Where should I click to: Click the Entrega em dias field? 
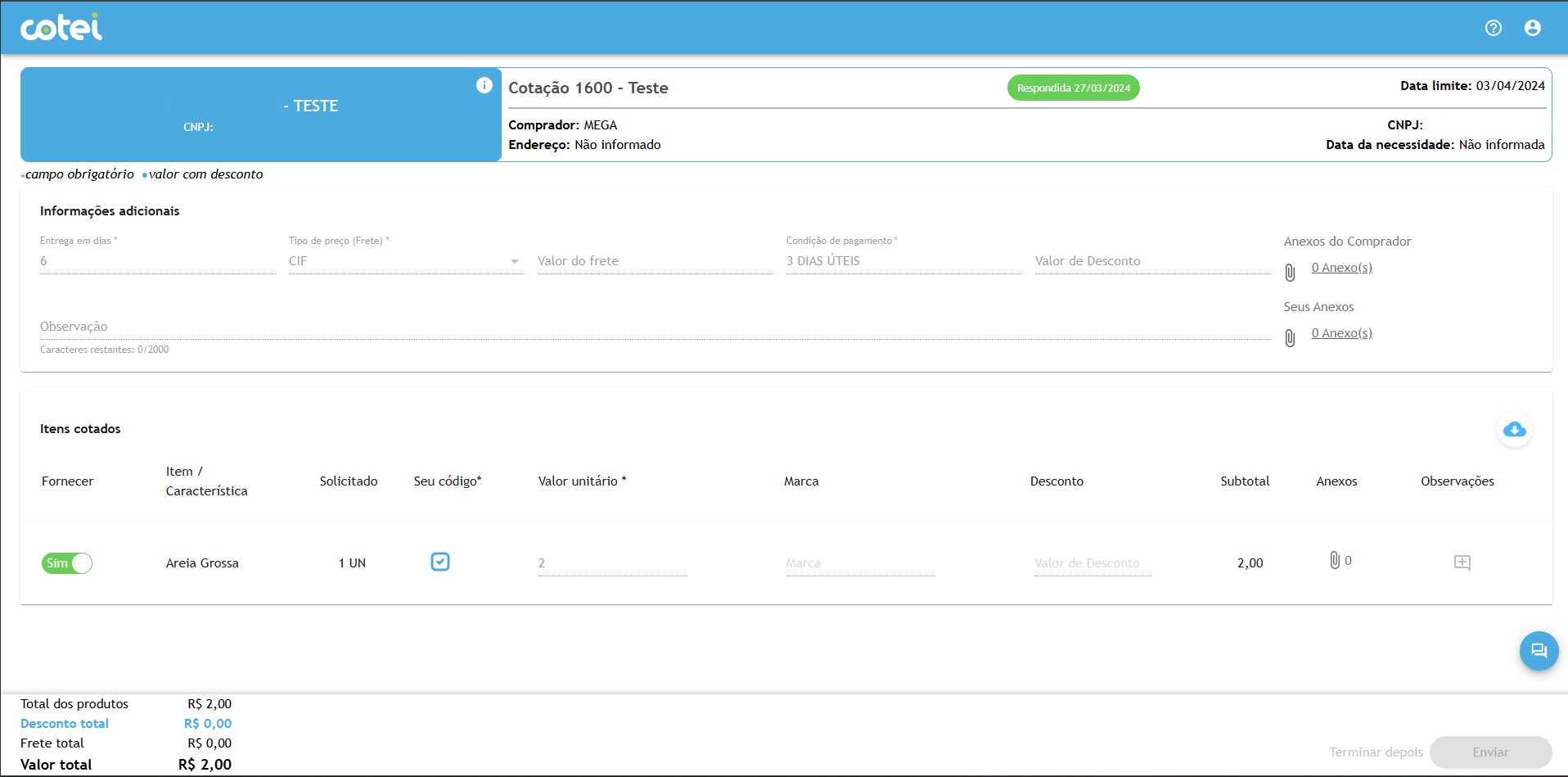158,261
